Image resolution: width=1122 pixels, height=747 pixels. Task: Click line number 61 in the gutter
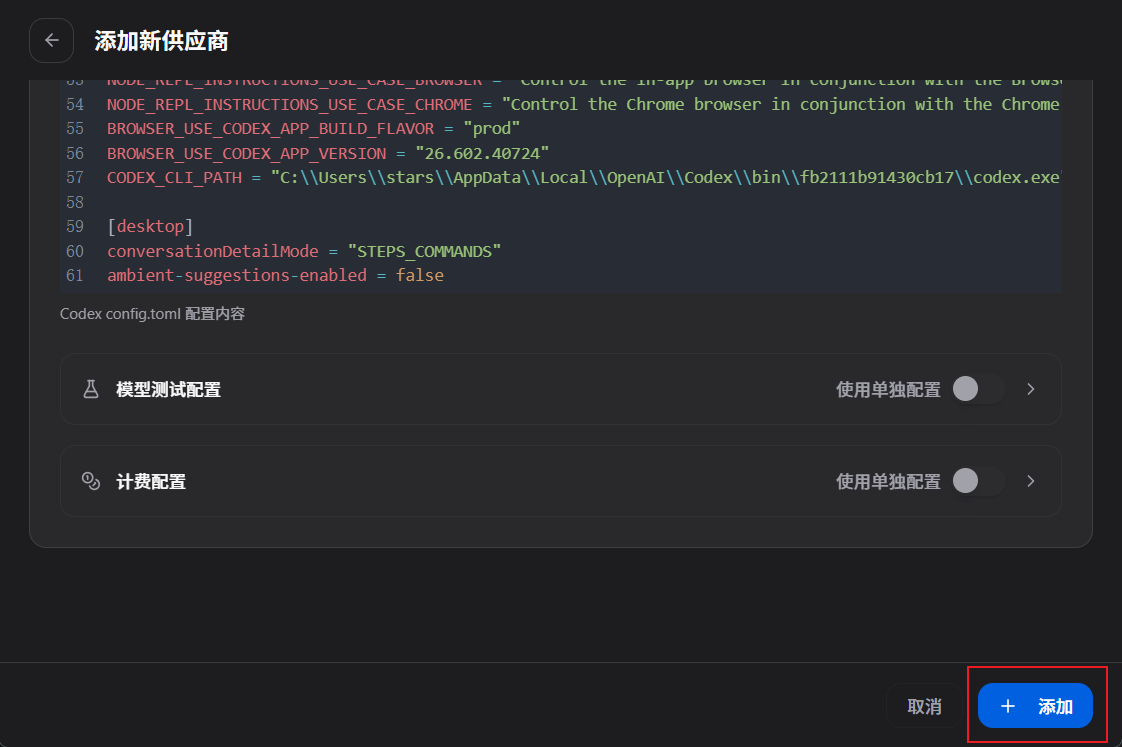[75, 275]
